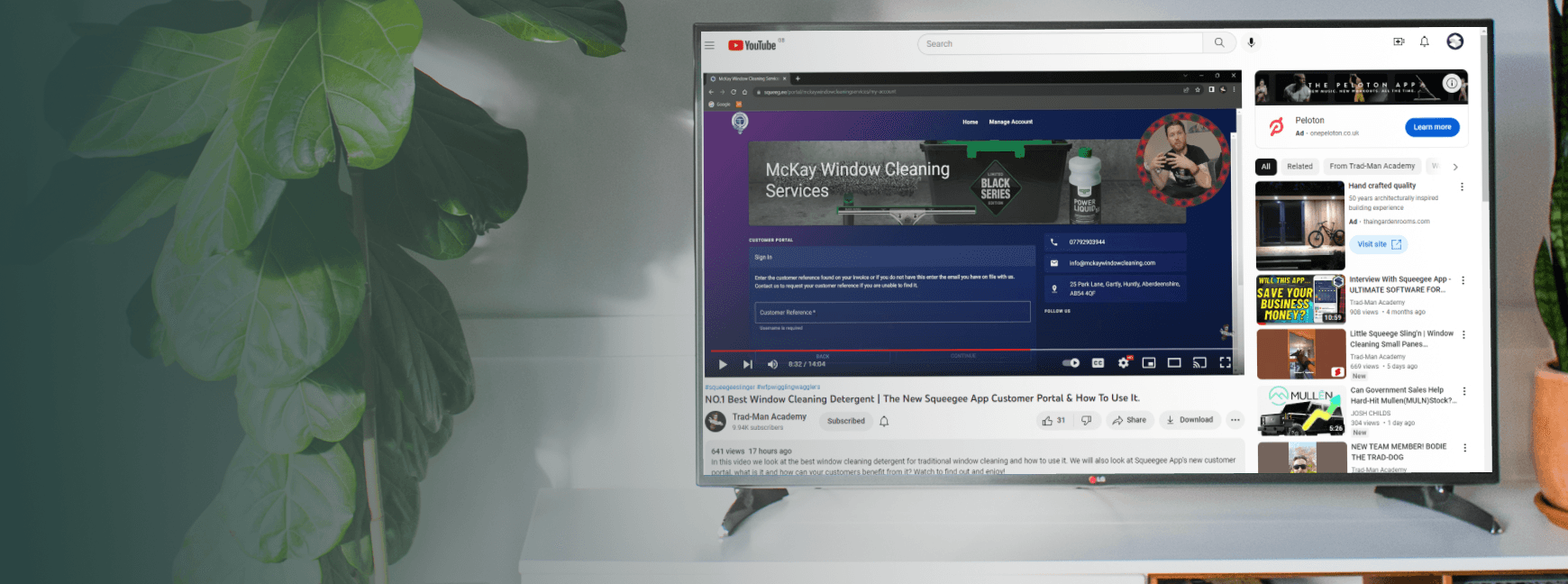Select the Related filter chip
The width and height of the screenshot is (1568, 584).
(1299, 166)
